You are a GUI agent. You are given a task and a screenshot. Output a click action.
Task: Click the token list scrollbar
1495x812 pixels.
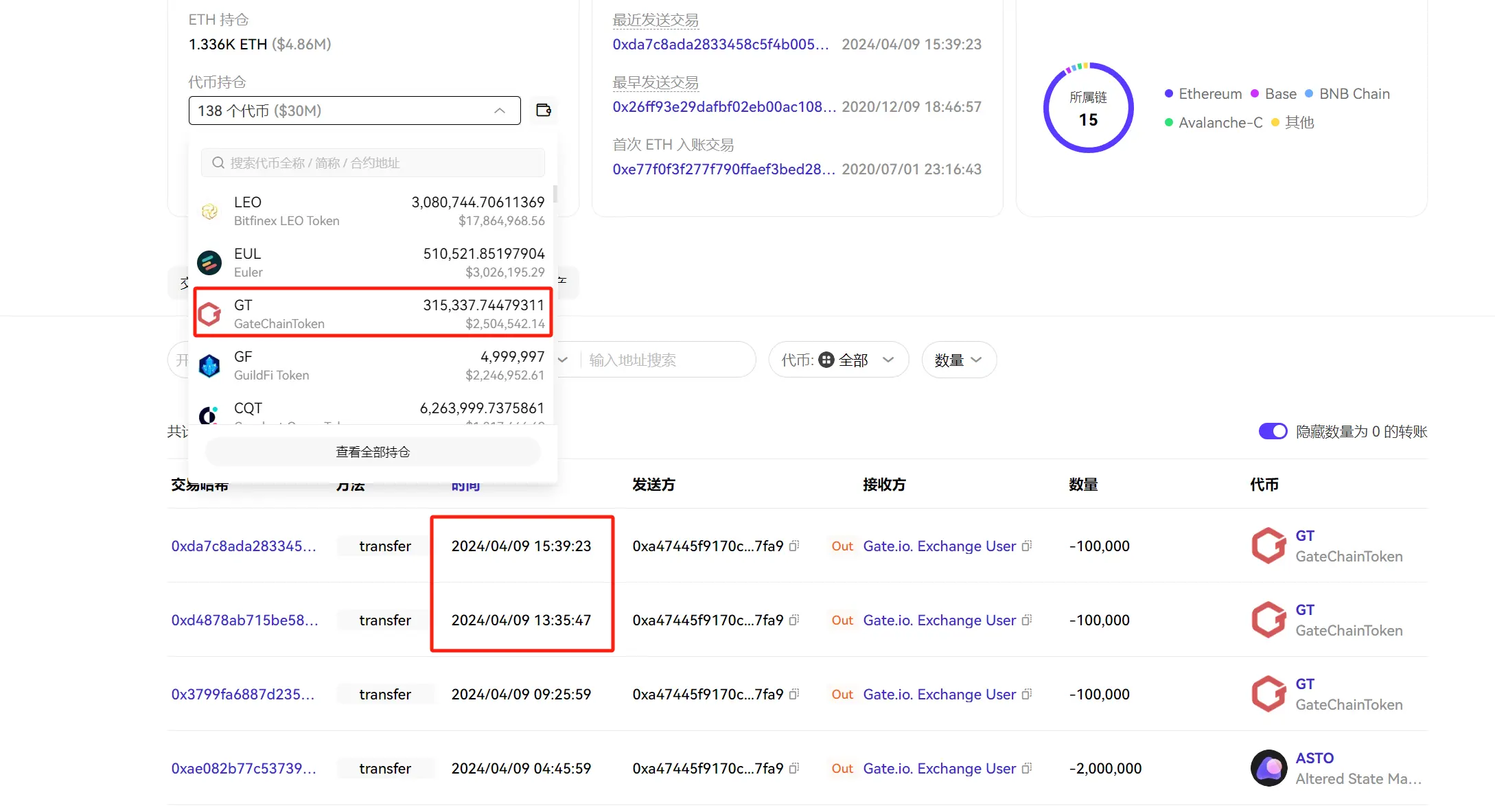tap(555, 194)
